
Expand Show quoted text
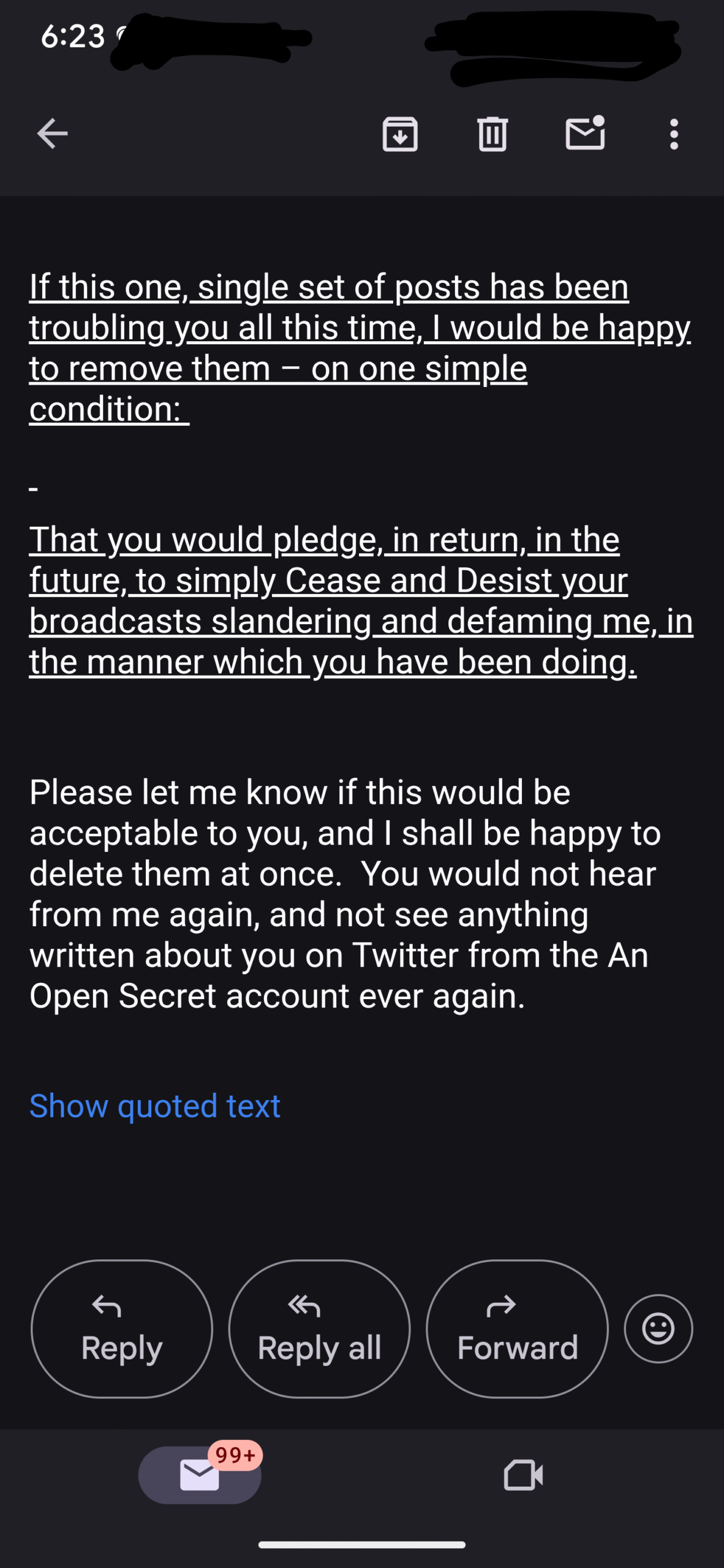pyautogui.click(x=155, y=1106)
